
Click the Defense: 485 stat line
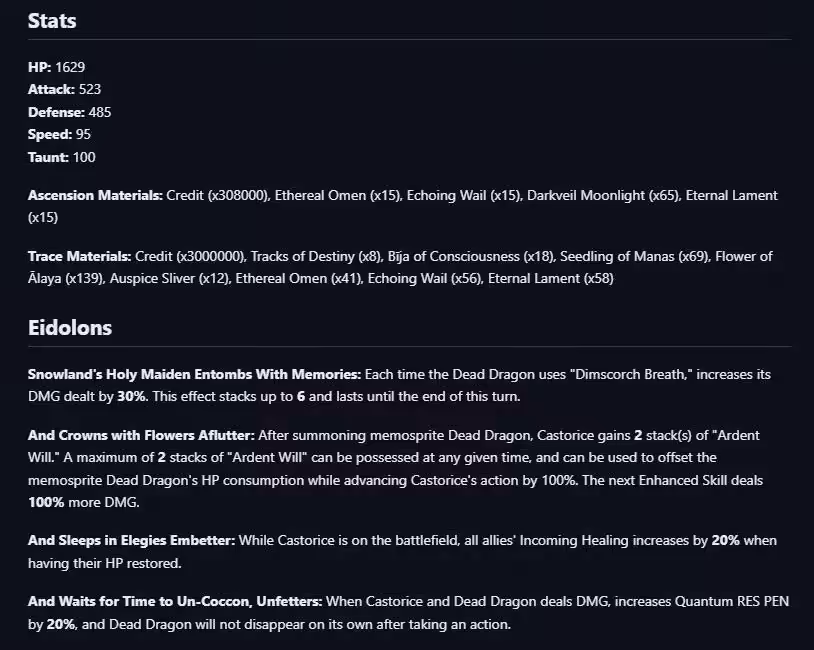(70, 112)
